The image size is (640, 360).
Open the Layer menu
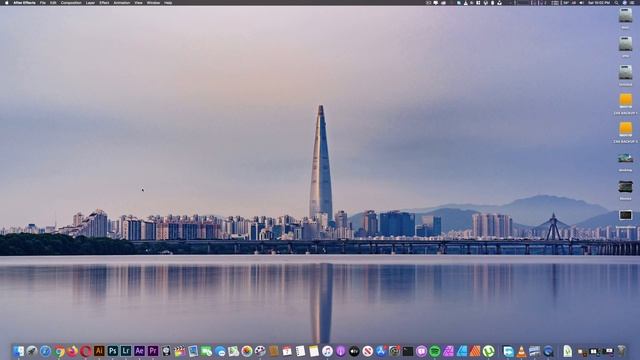pos(90,2)
